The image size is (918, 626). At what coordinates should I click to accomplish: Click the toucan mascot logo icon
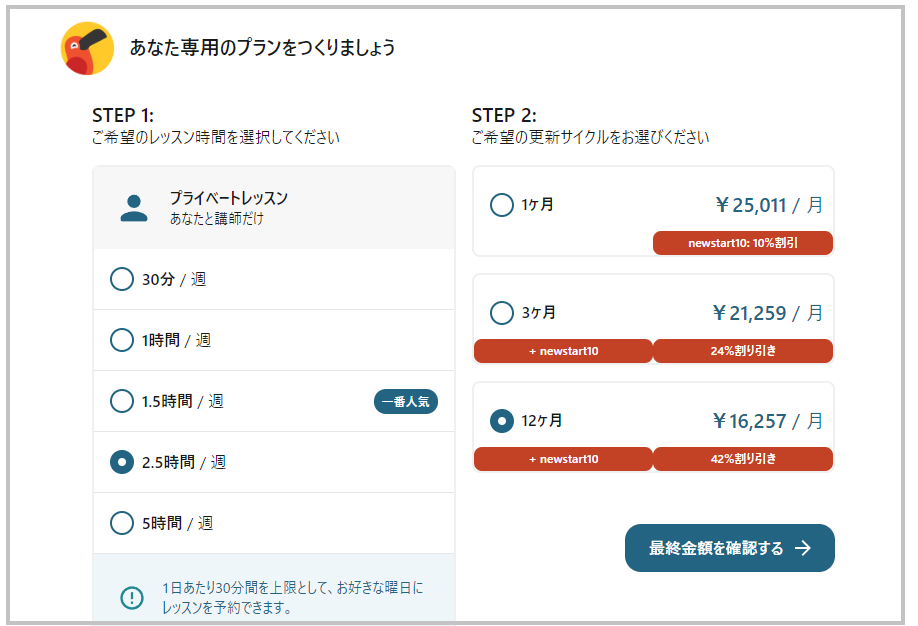tap(87, 49)
